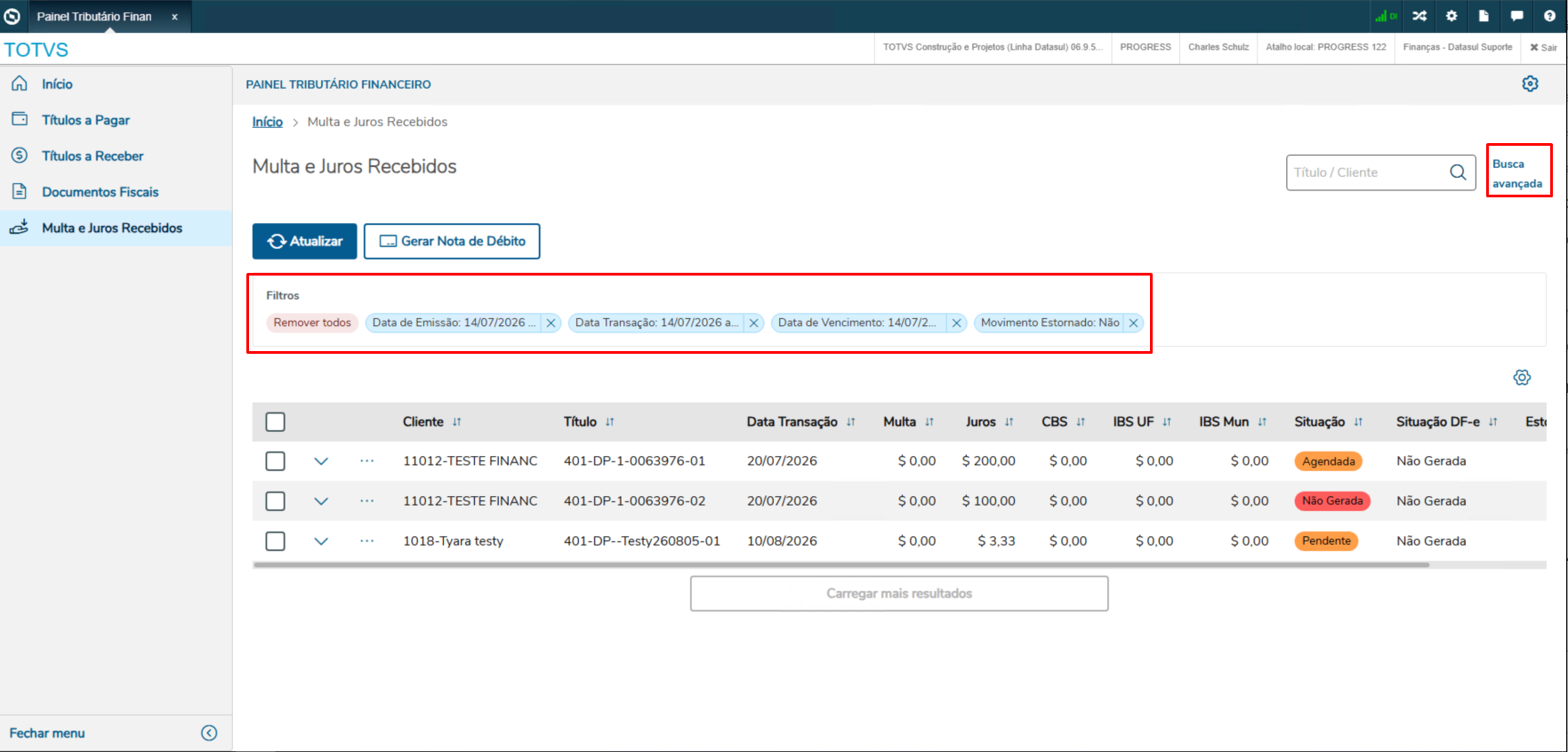Sort table by Título column

click(610, 422)
